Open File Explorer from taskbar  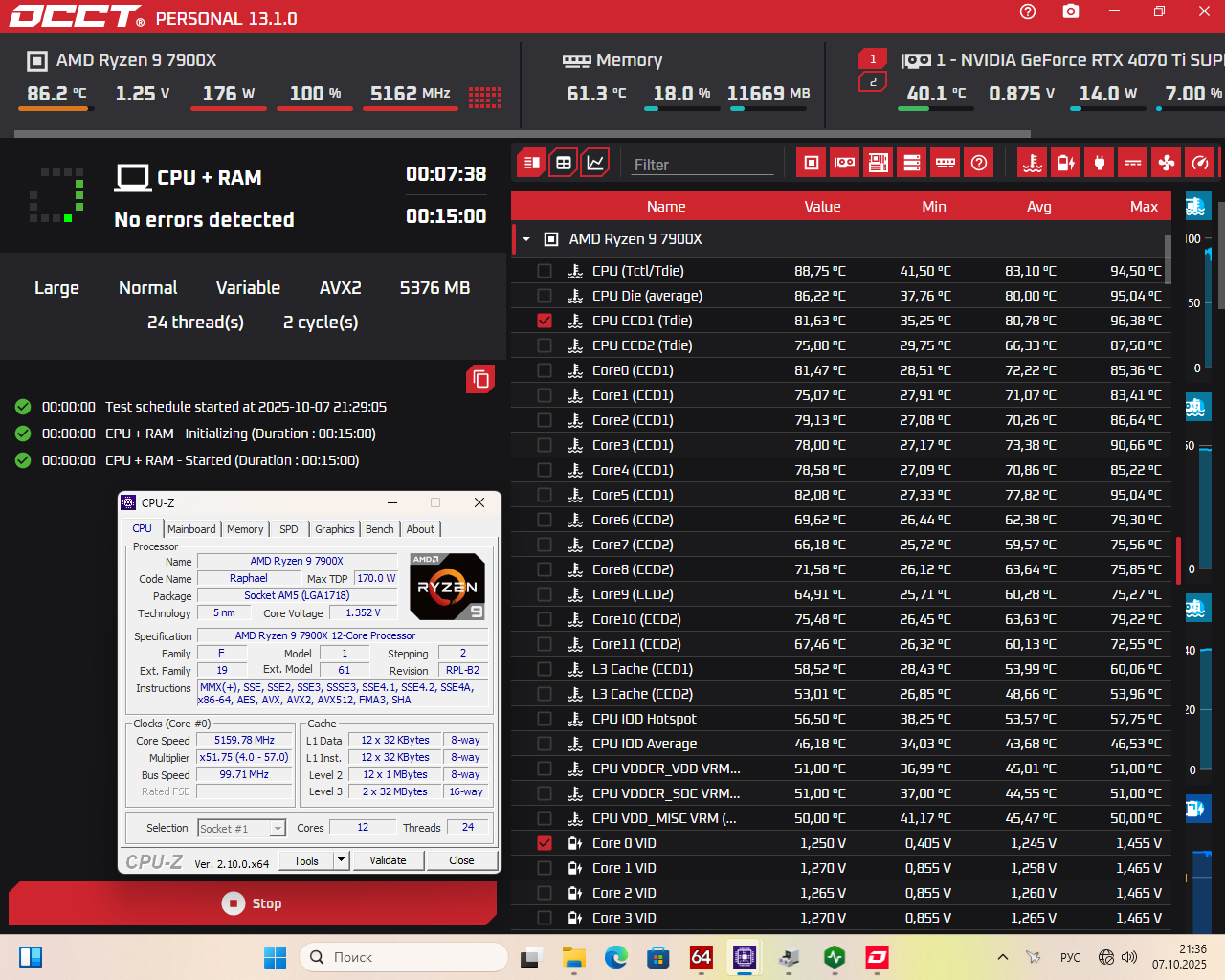(x=573, y=957)
